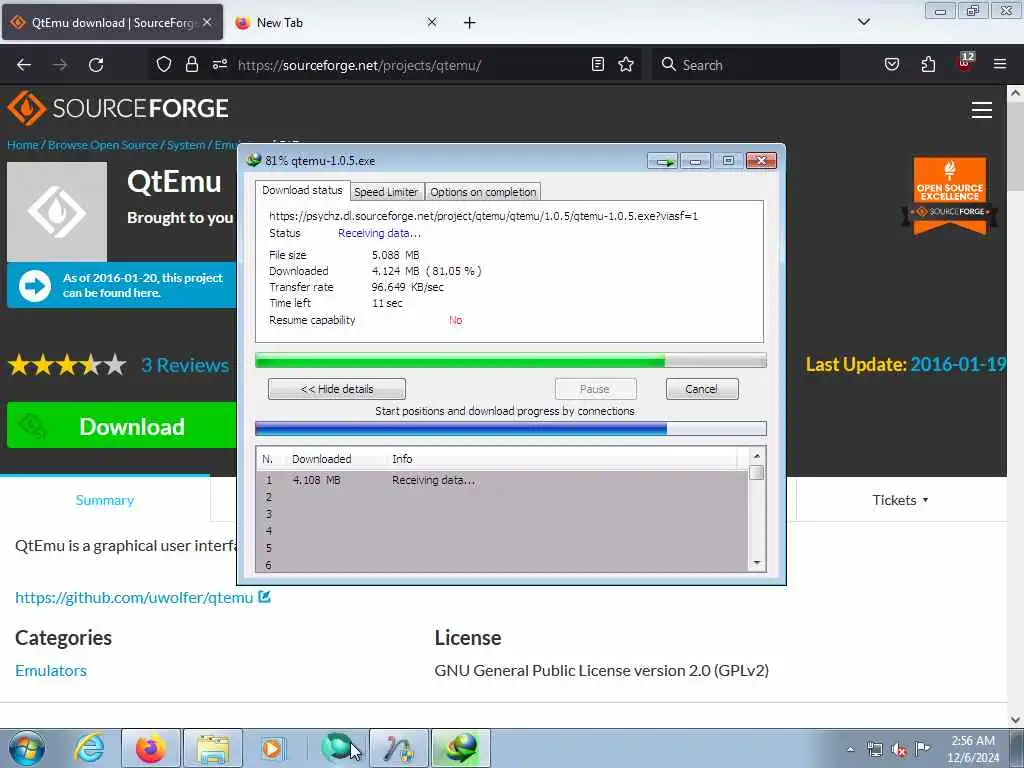Open Firefox application hamburger menu
The width and height of the screenshot is (1024, 768).
coord(1000,64)
